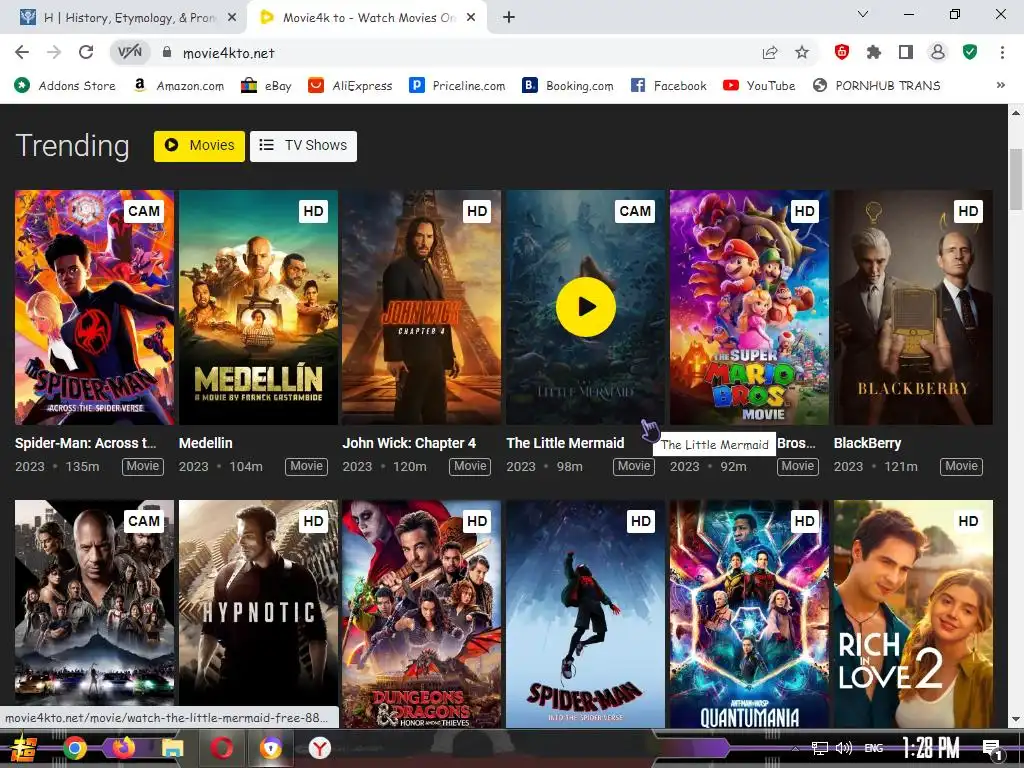The width and height of the screenshot is (1024, 768).
Task: Select the Movie4k to tab
Action: pos(367,18)
